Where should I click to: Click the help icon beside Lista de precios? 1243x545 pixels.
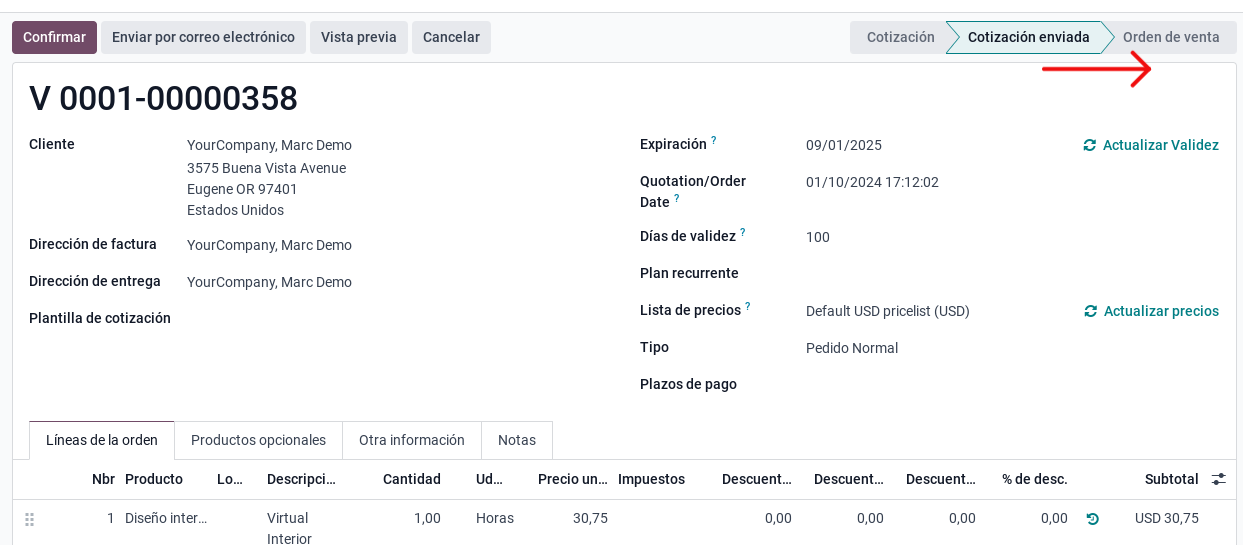[748, 307]
